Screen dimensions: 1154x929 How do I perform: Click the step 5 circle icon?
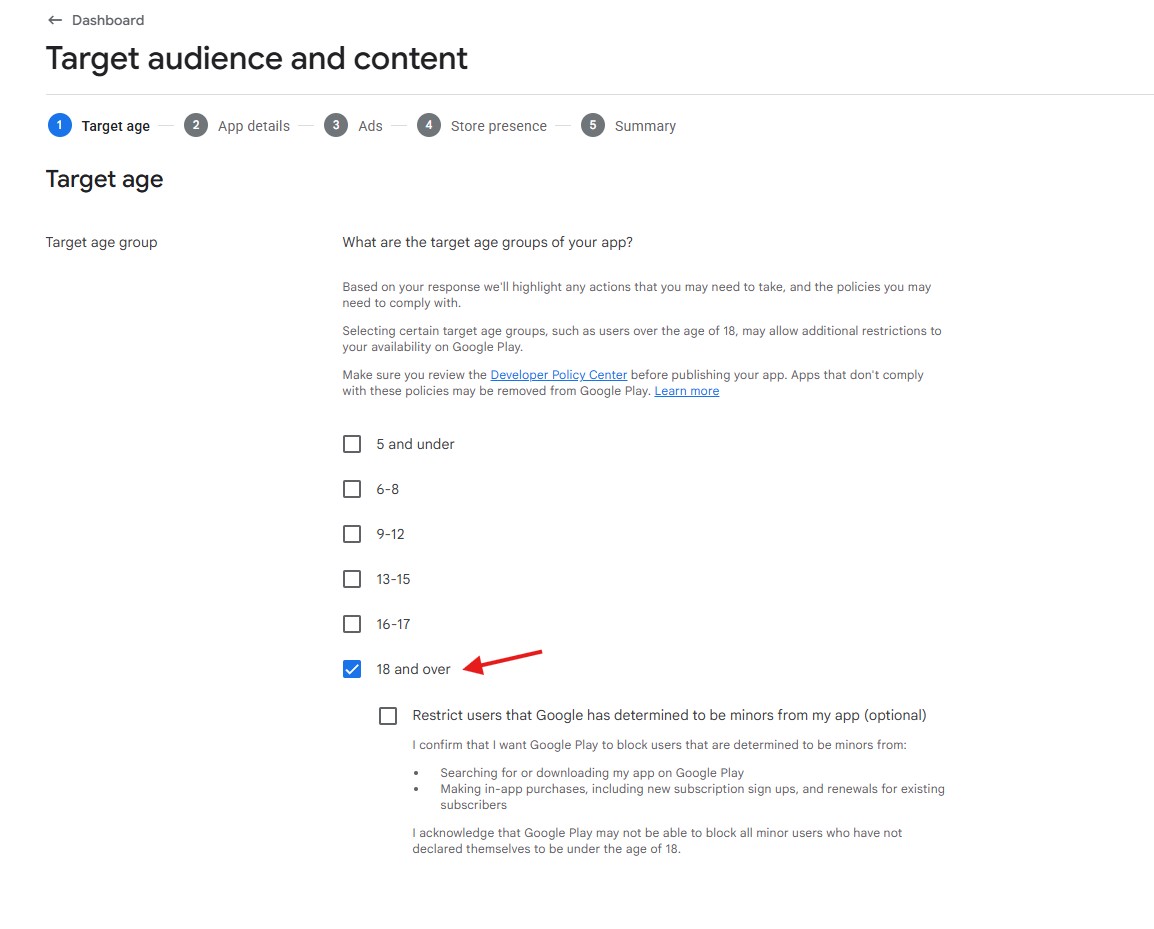(593, 125)
